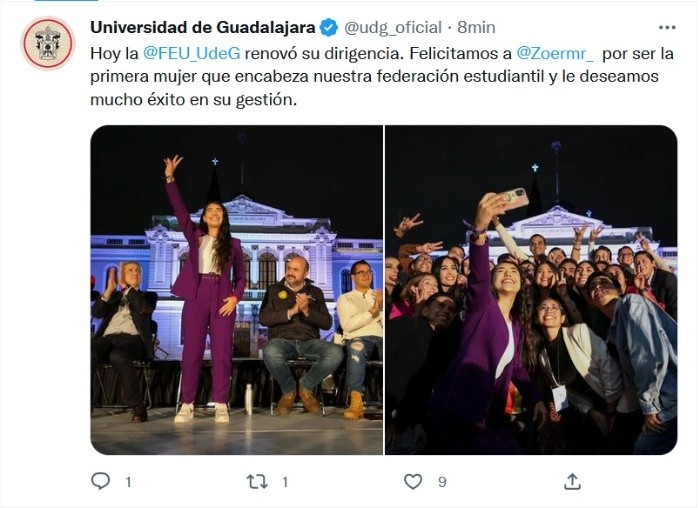Click the @udg_oficial handle
Screen dimensions: 700x508
click(x=392, y=28)
